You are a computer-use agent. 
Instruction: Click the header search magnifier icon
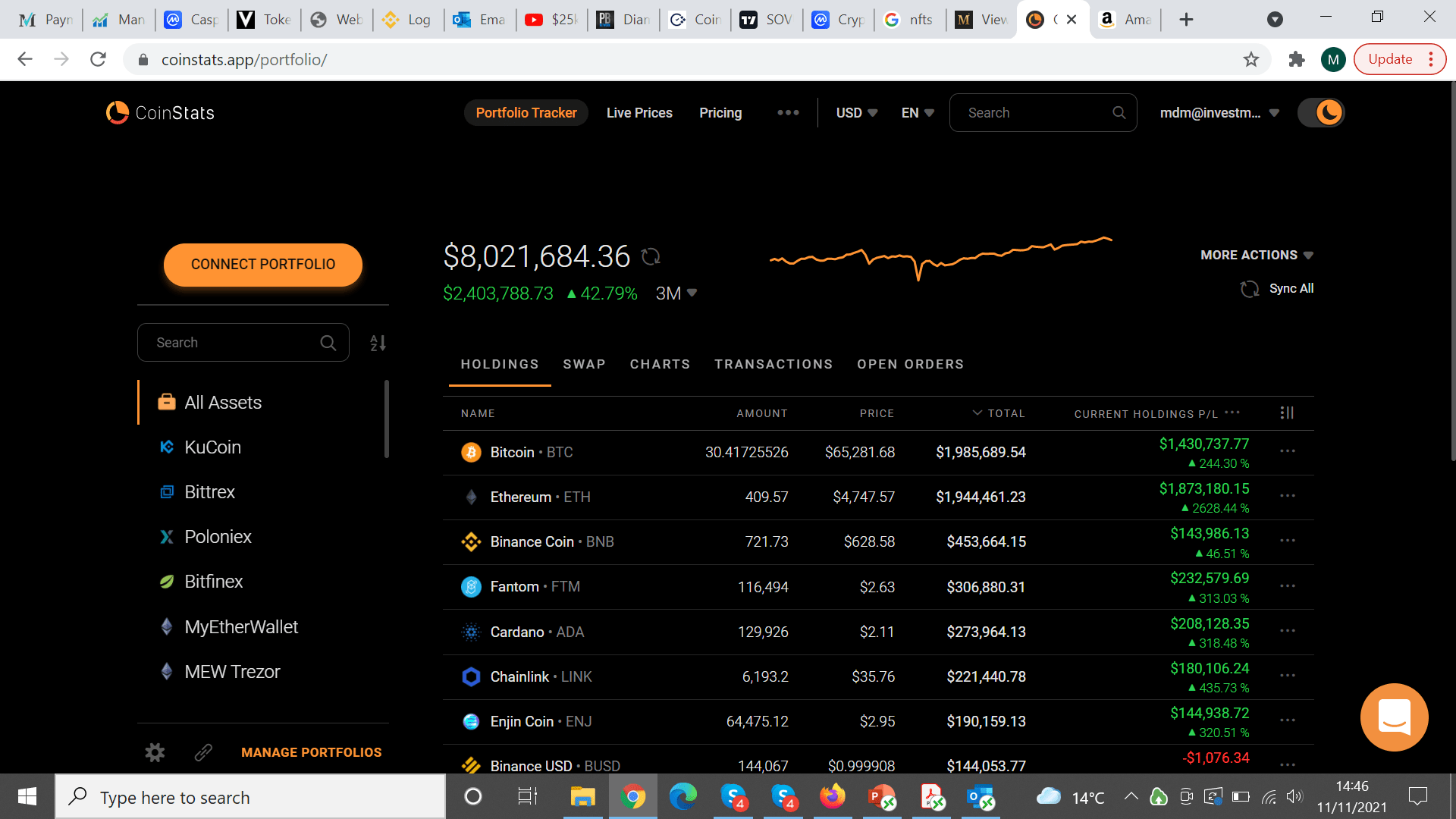[x=1119, y=113]
